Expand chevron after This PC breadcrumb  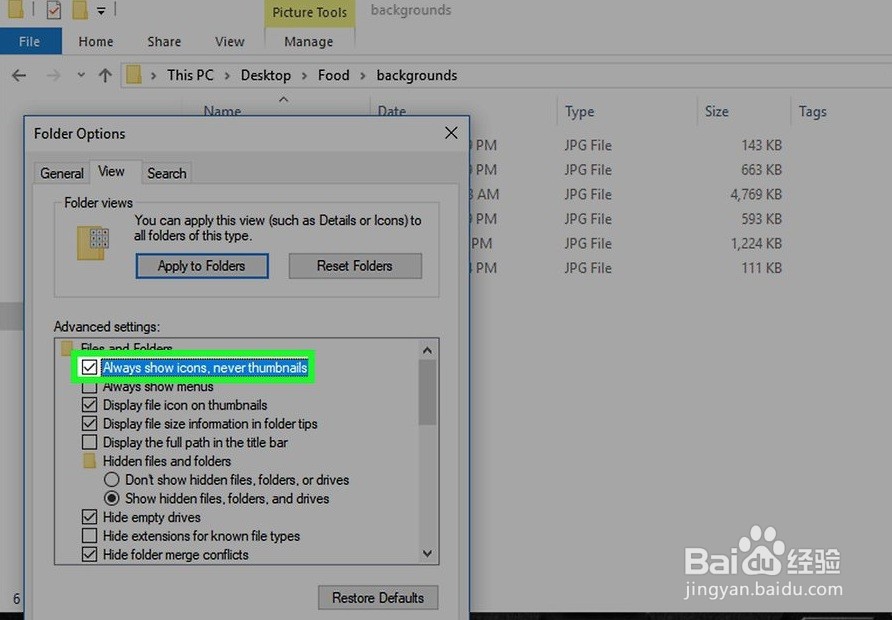(227, 76)
